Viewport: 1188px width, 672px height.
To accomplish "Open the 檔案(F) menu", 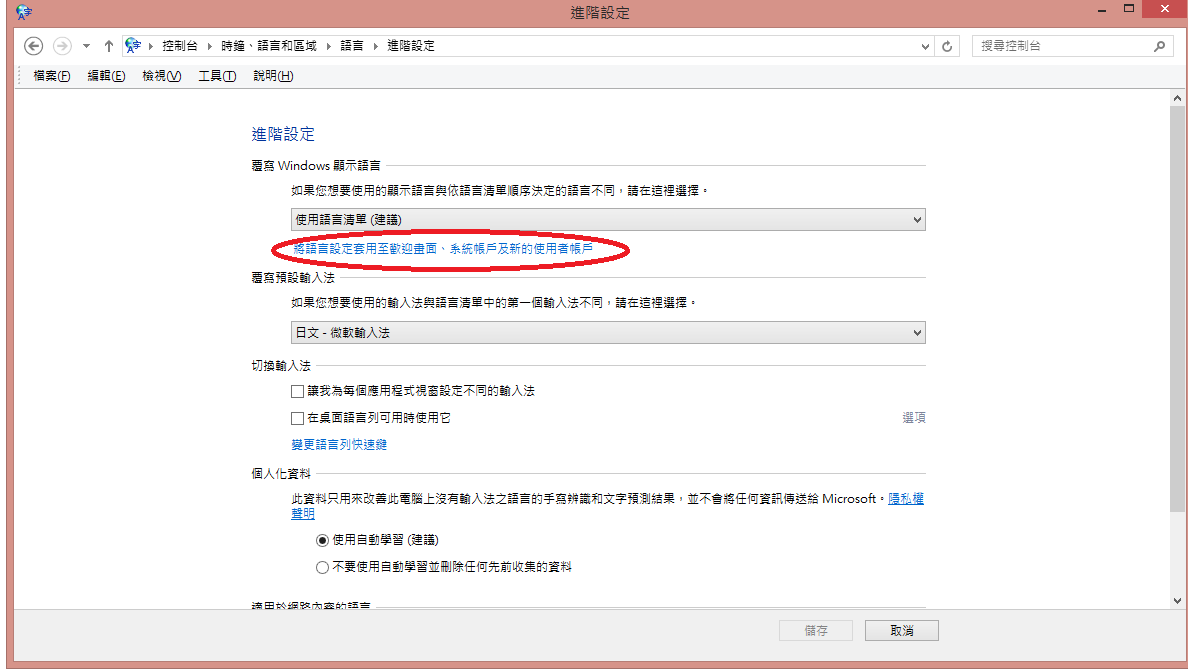I will click(51, 76).
